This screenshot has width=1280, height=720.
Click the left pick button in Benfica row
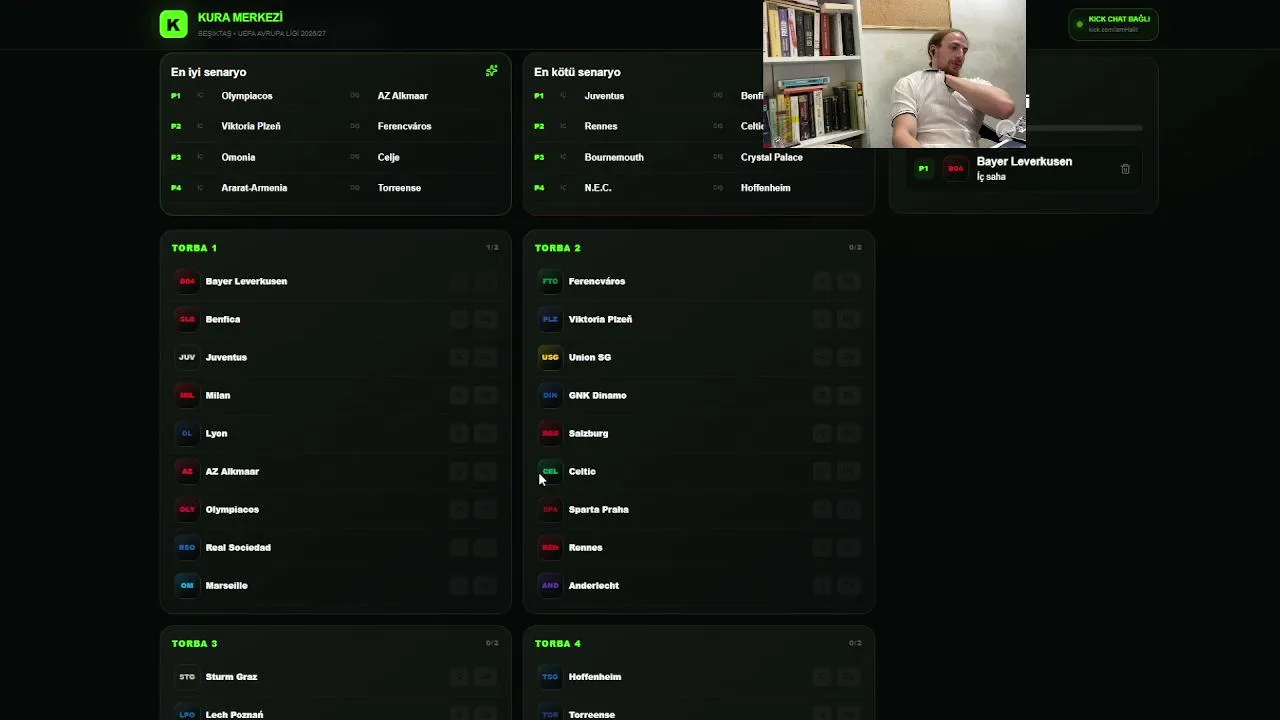pyautogui.click(x=459, y=319)
